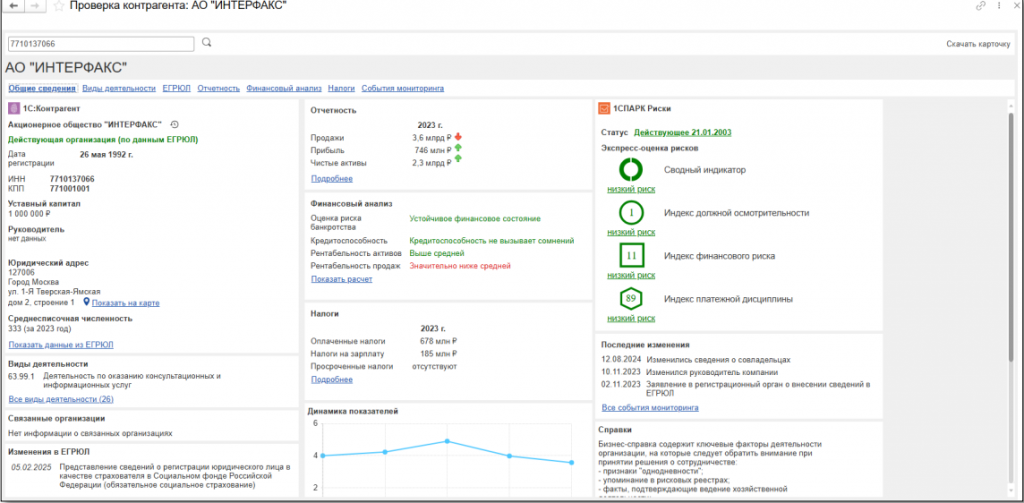Focus the INN search field with 7710137066
Image resolution: width=1024 pixels, height=503 pixels.
pos(101,44)
